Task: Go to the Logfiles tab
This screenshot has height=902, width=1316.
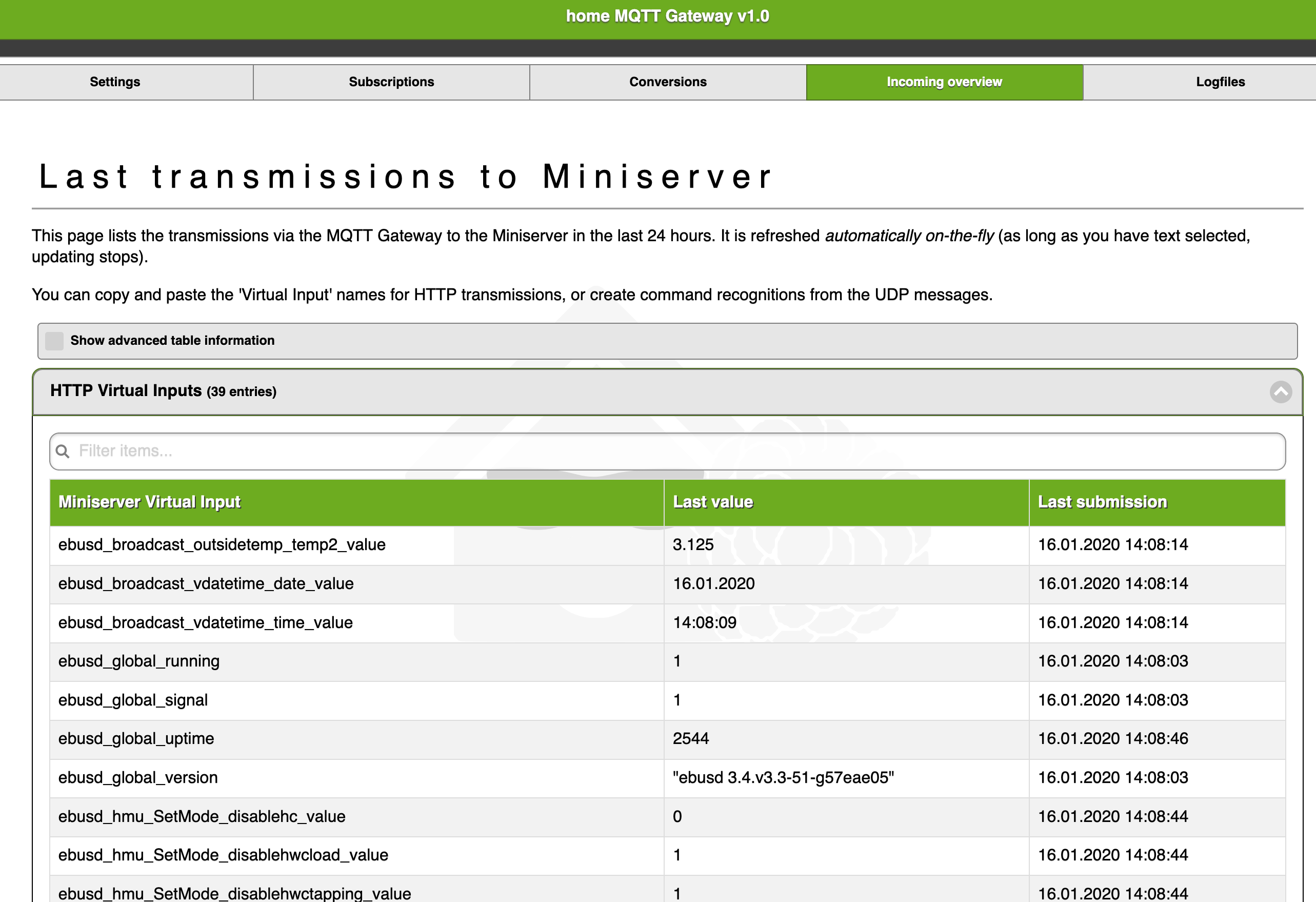Action: tap(1220, 82)
